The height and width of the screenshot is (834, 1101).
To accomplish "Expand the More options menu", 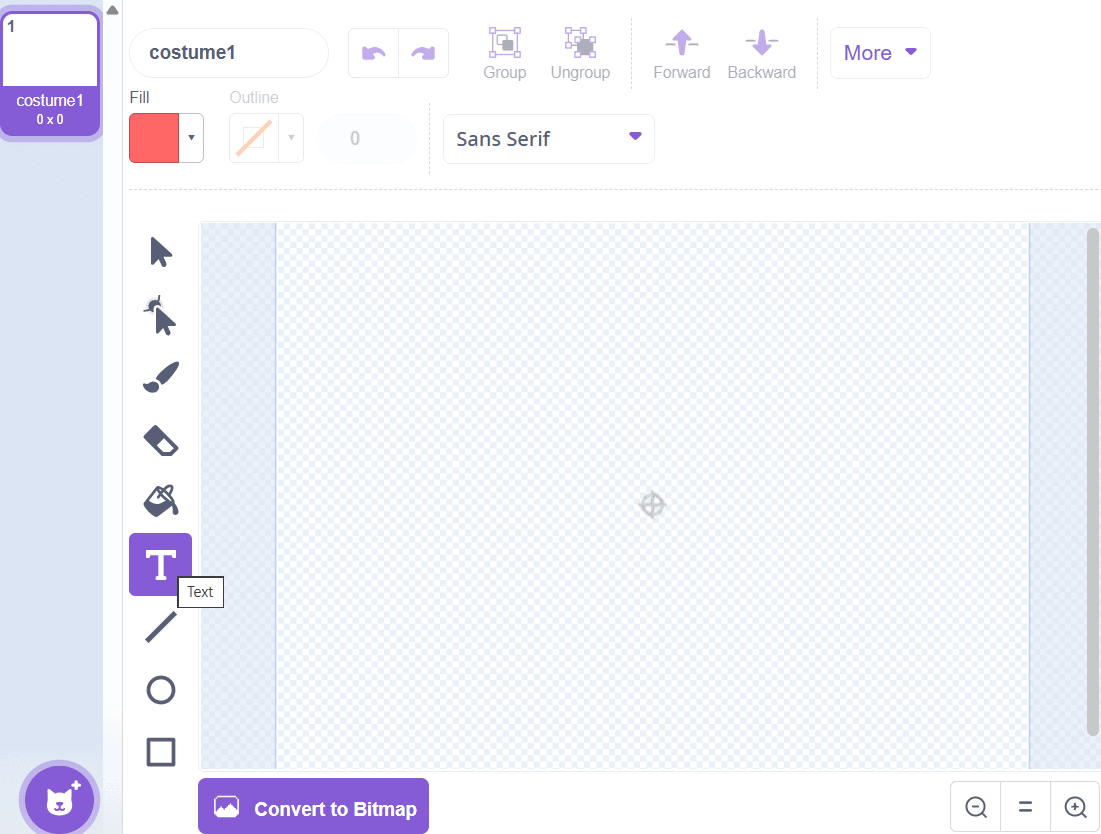I will click(x=880, y=53).
